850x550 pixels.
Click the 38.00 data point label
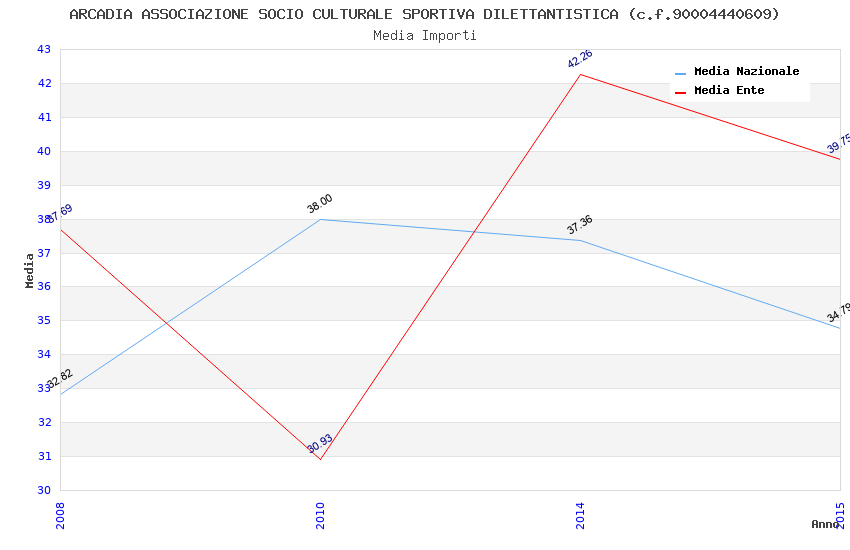pyautogui.click(x=320, y=204)
